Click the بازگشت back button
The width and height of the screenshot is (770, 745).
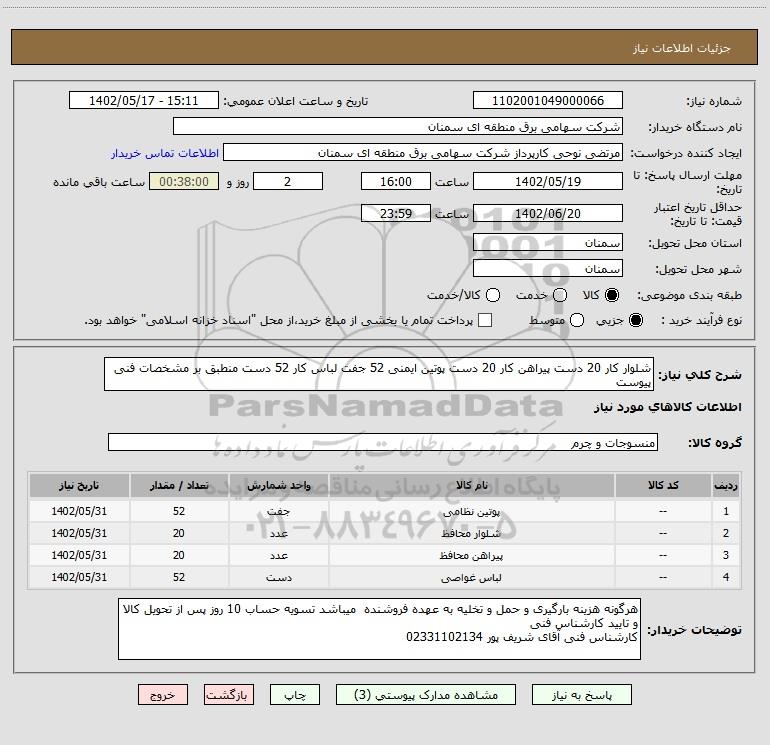(229, 695)
